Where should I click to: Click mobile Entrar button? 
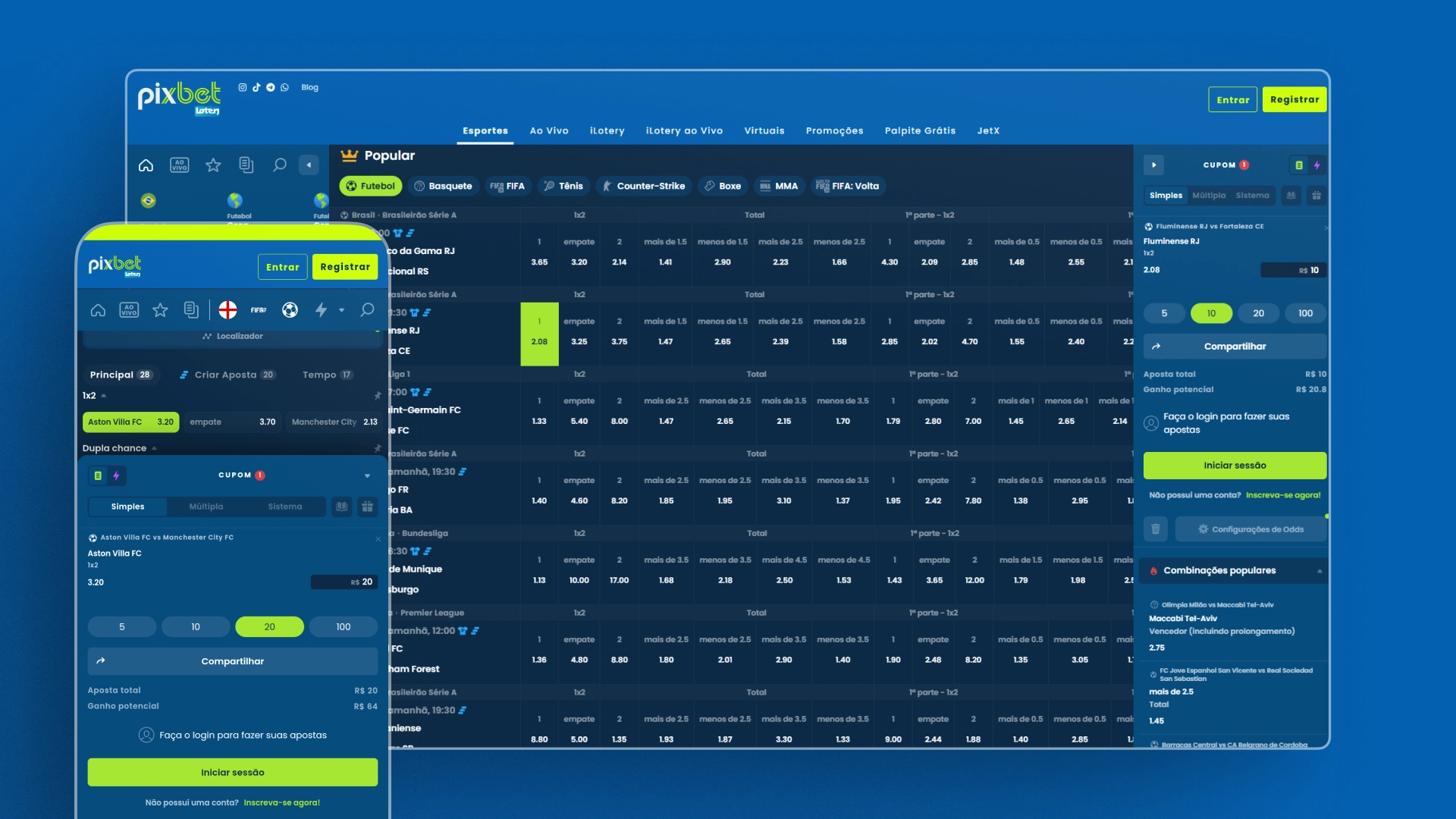click(x=283, y=267)
